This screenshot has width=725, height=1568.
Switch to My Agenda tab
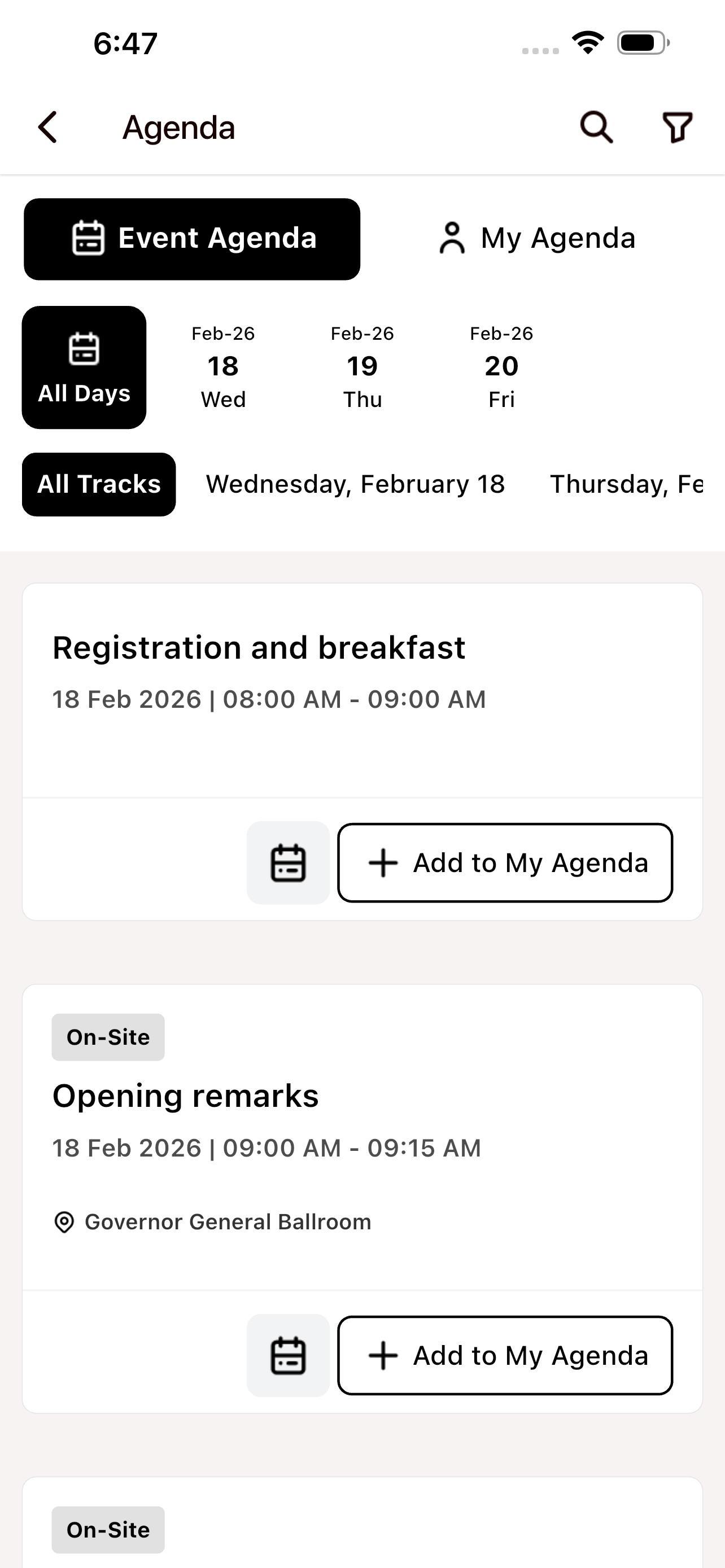pyautogui.click(x=536, y=239)
